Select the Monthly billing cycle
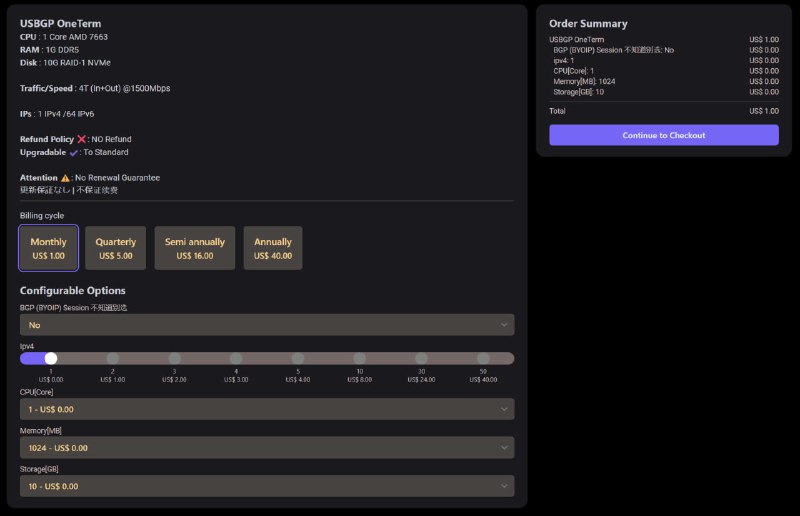 click(48, 248)
